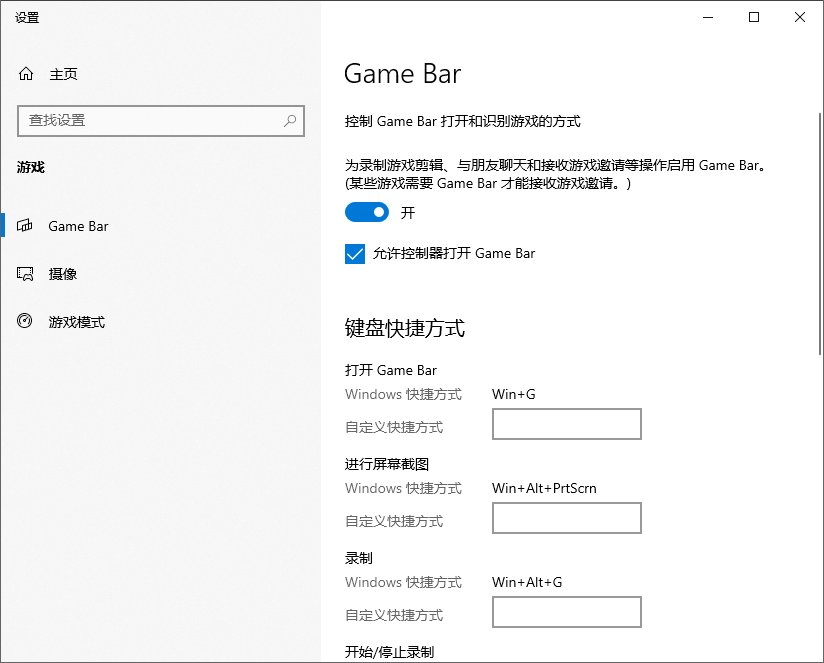
Task: Click the 开 label beside the toggle
Action: click(406, 212)
